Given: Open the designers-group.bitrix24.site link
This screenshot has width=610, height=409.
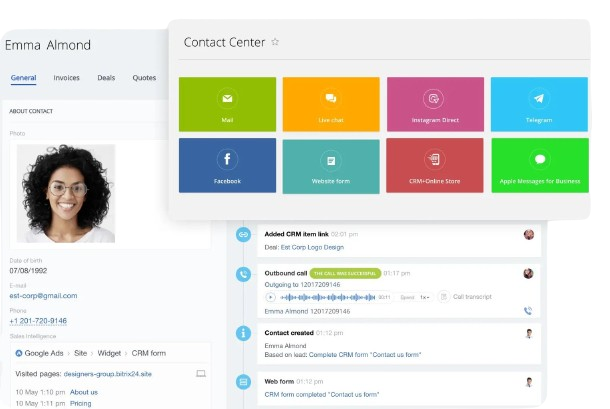Looking at the screenshot, I should (108, 374).
